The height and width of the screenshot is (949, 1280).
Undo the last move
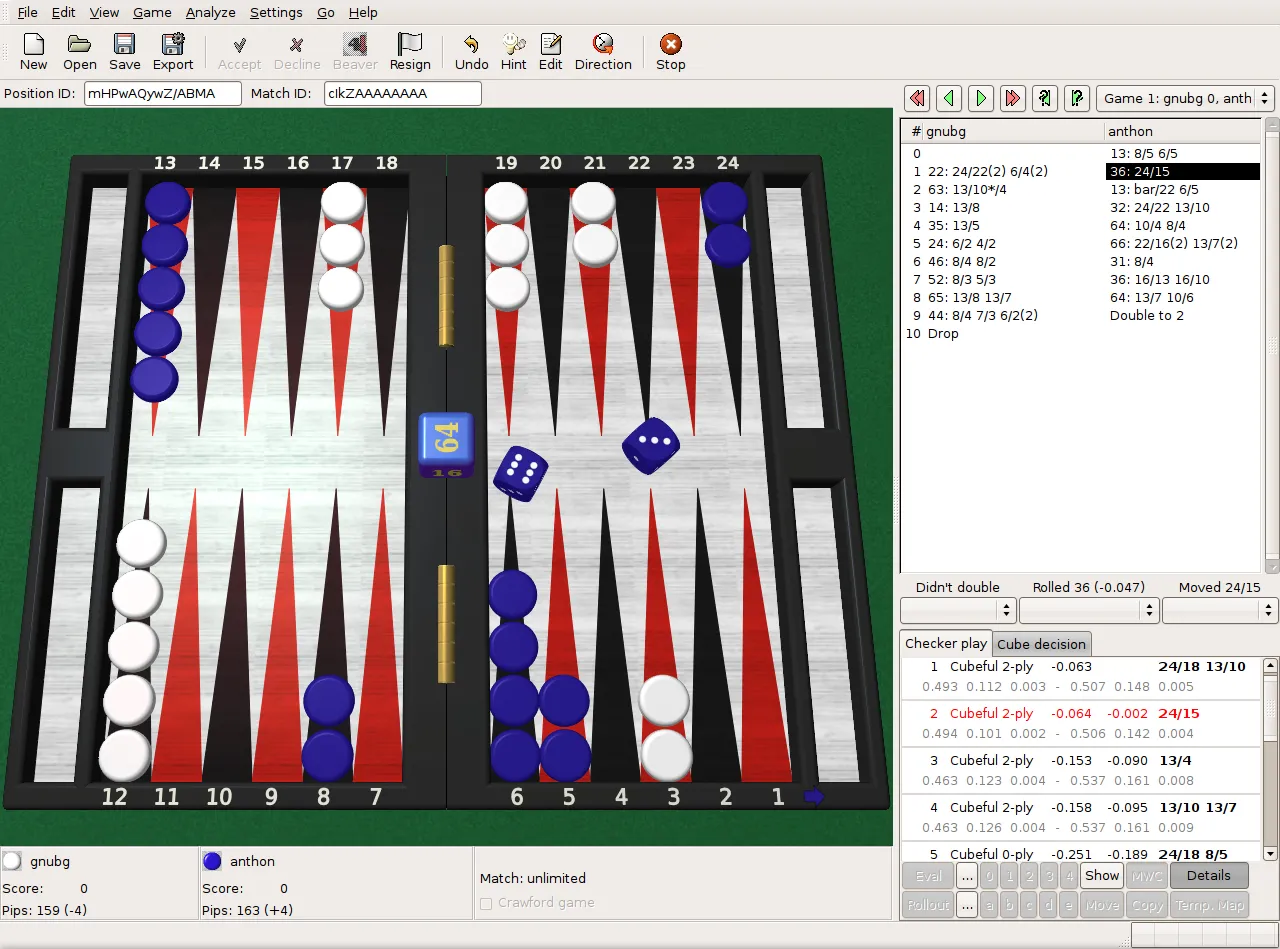pos(470,51)
